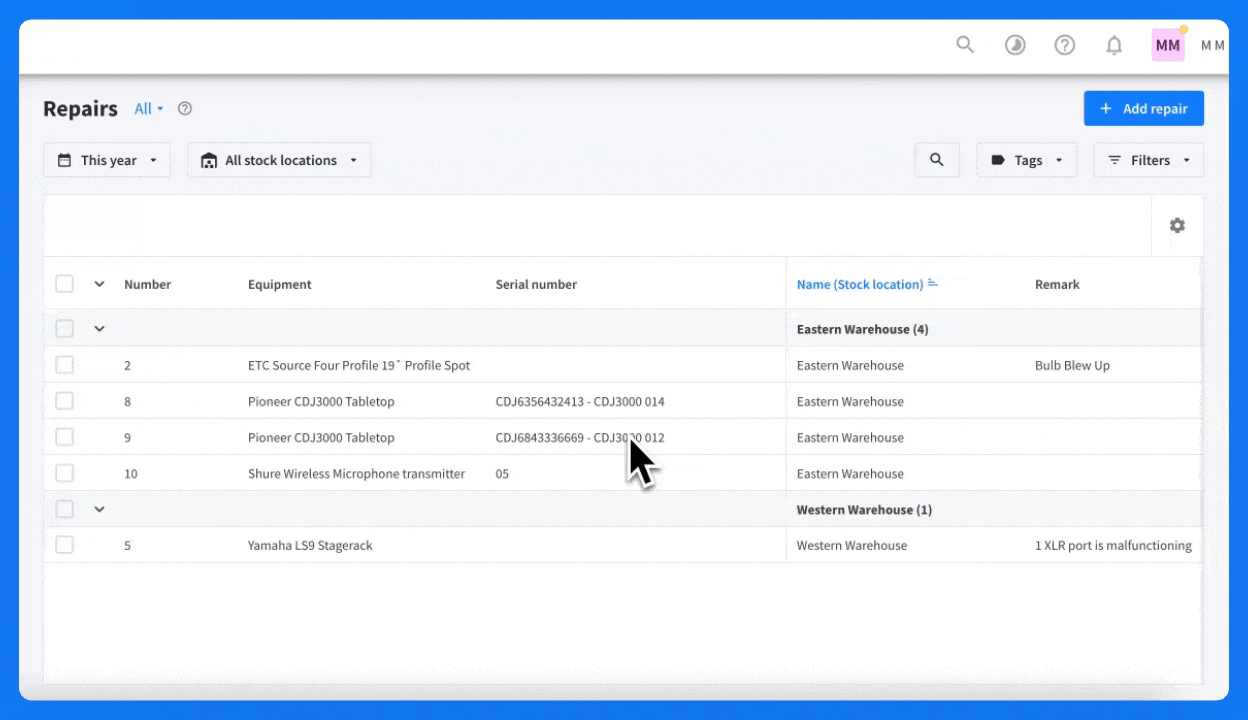The image size is (1248, 720).
Task: Sort by the Remark column header
Action: tap(1057, 285)
